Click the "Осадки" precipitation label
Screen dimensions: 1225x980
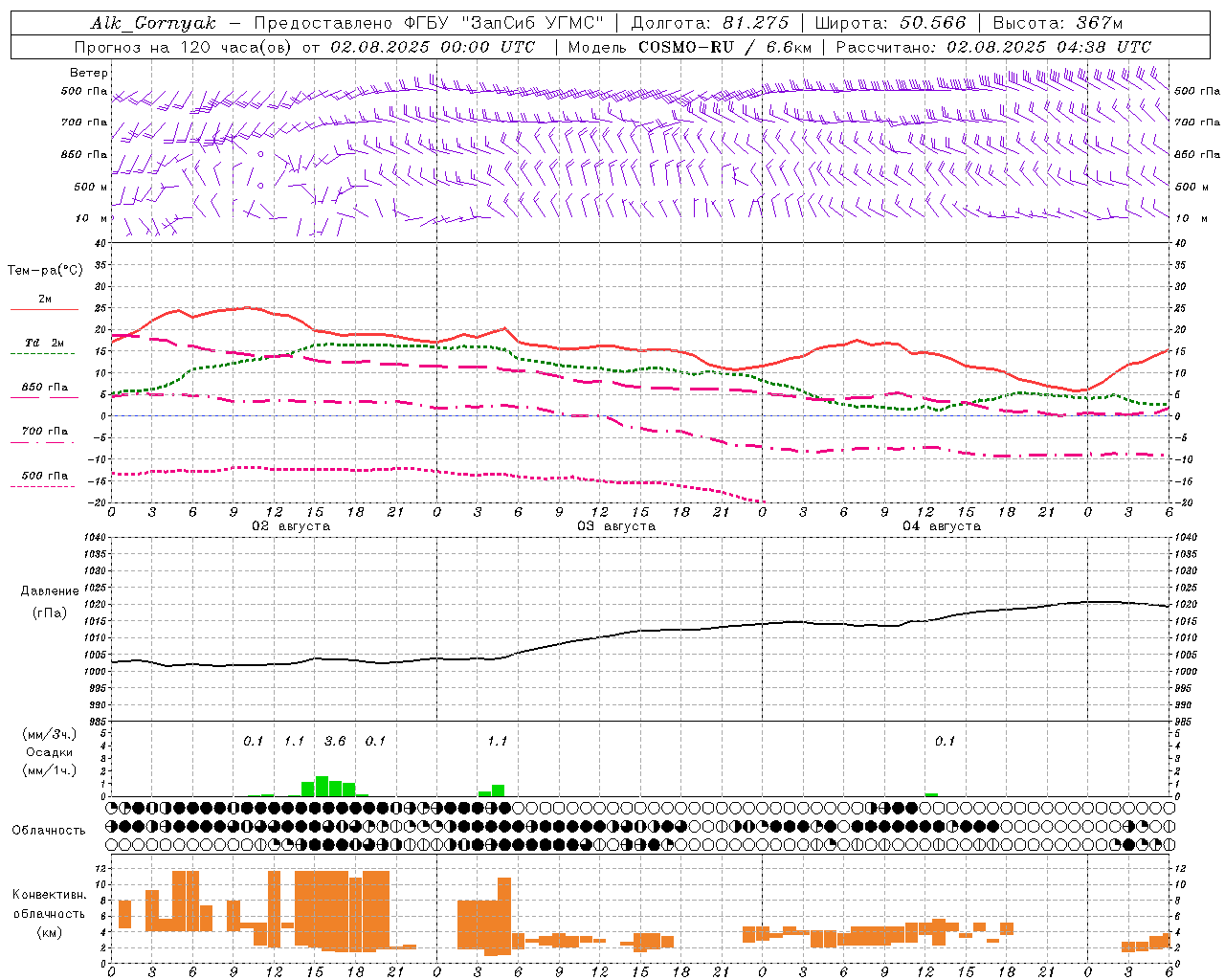click(49, 752)
